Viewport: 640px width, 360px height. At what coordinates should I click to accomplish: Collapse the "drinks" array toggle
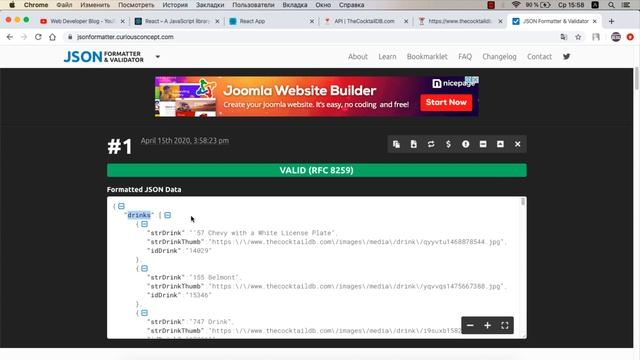click(x=167, y=215)
